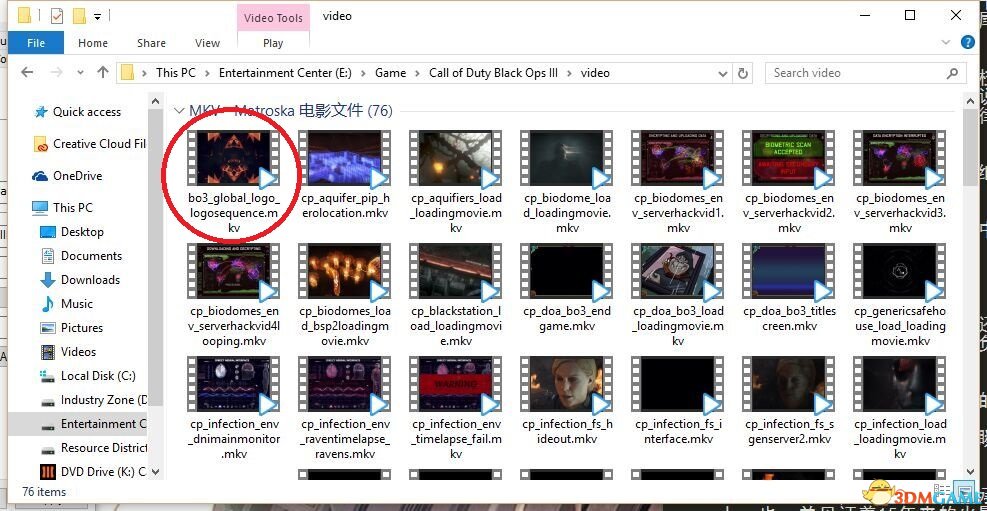Select cp_infection_env_timelapse_fail.mkv file
This screenshot has width=987, height=511.
pos(456,408)
